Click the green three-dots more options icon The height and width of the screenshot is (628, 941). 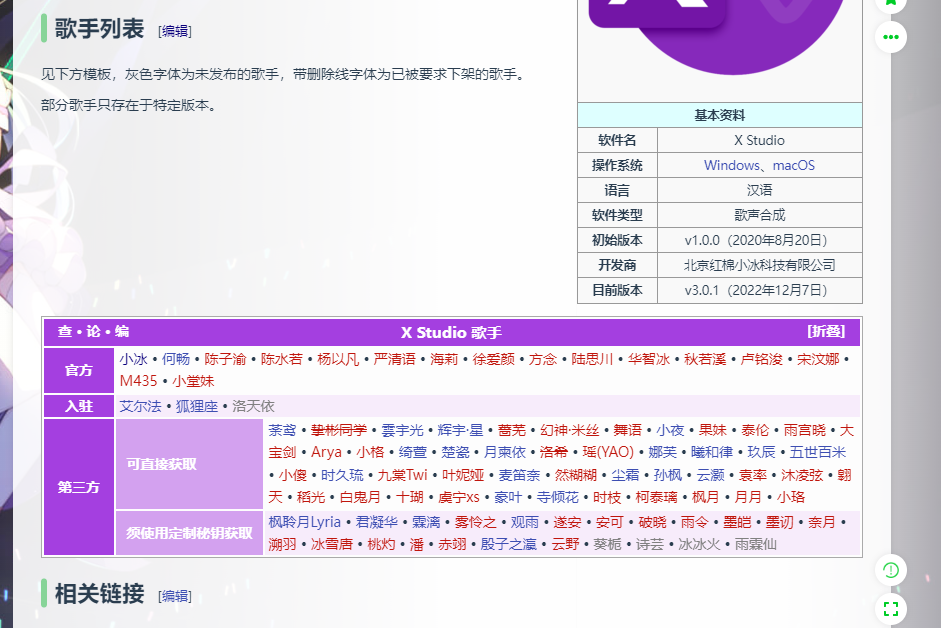891,37
